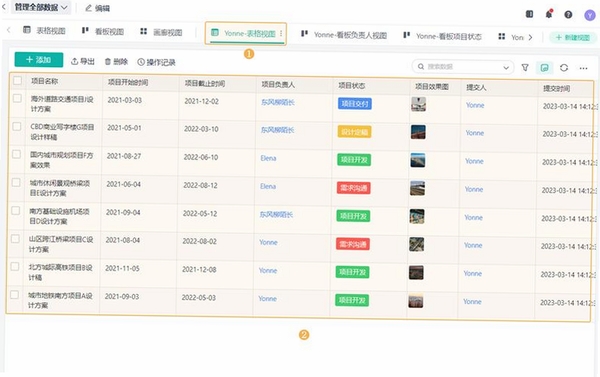Open the more options ellipsis
This screenshot has height=377, width=600.
(583, 69)
